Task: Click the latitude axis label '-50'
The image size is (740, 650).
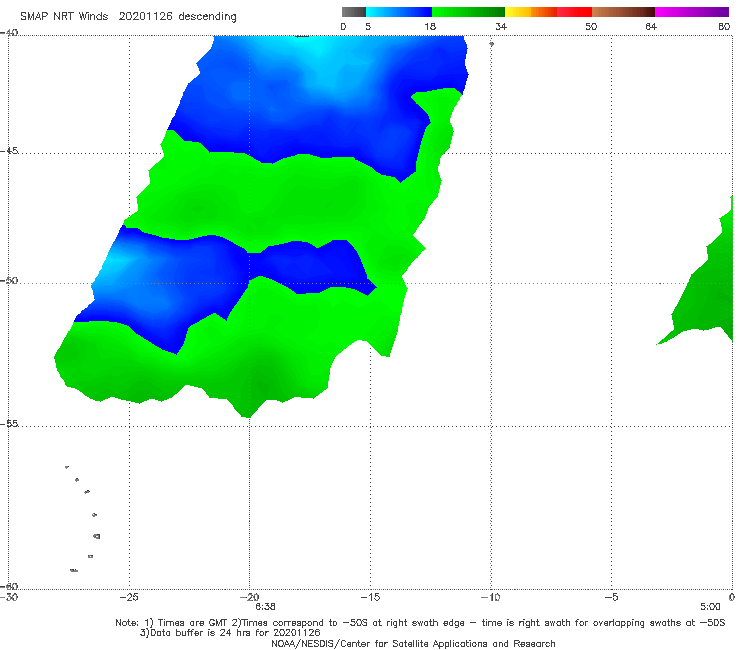Action: [9, 281]
